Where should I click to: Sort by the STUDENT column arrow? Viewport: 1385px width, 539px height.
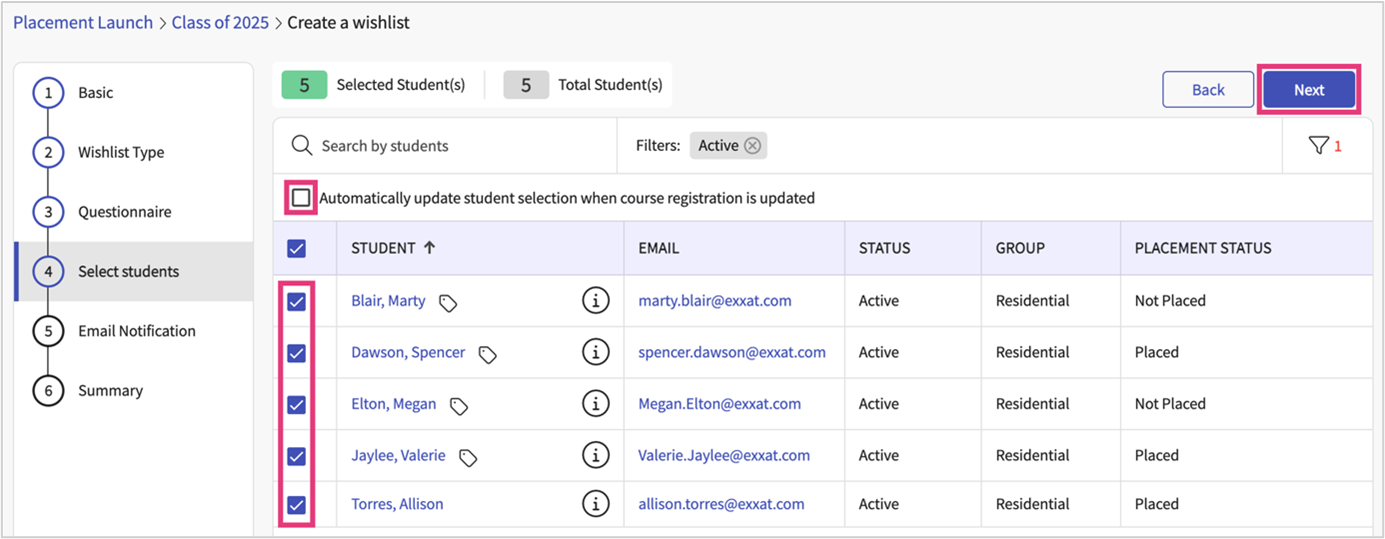click(430, 248)
